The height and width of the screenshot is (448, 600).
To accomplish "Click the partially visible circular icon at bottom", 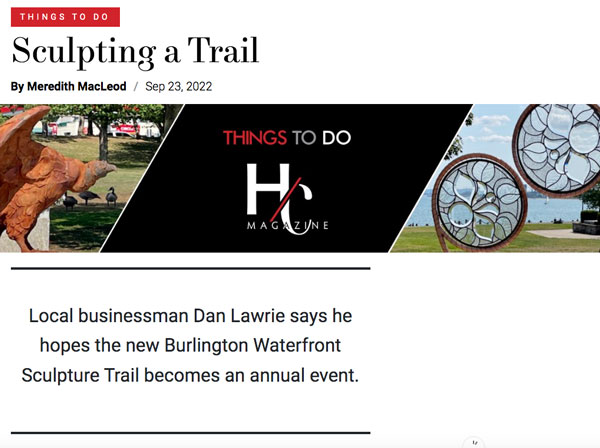I will tap(475, 443).
